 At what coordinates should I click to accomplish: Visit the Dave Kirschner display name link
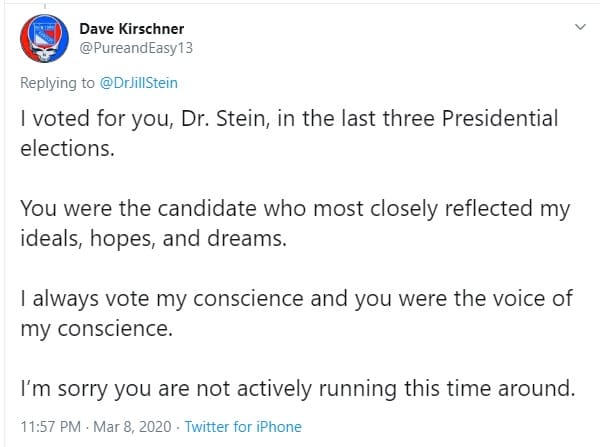click(x=131, y=29)
